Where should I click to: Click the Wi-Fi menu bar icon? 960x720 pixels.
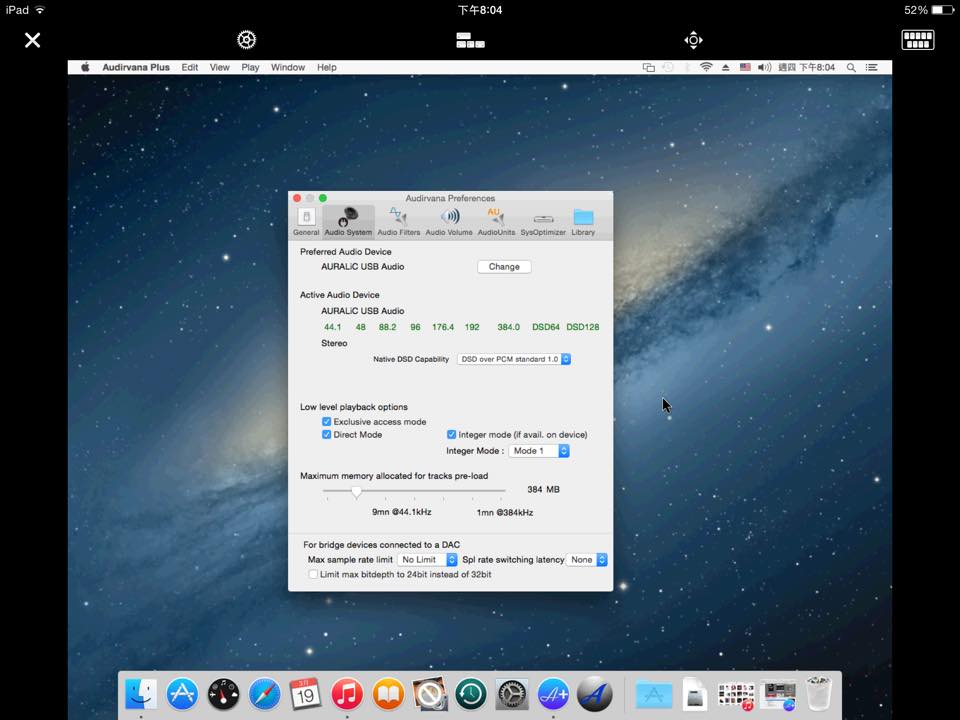706,67
